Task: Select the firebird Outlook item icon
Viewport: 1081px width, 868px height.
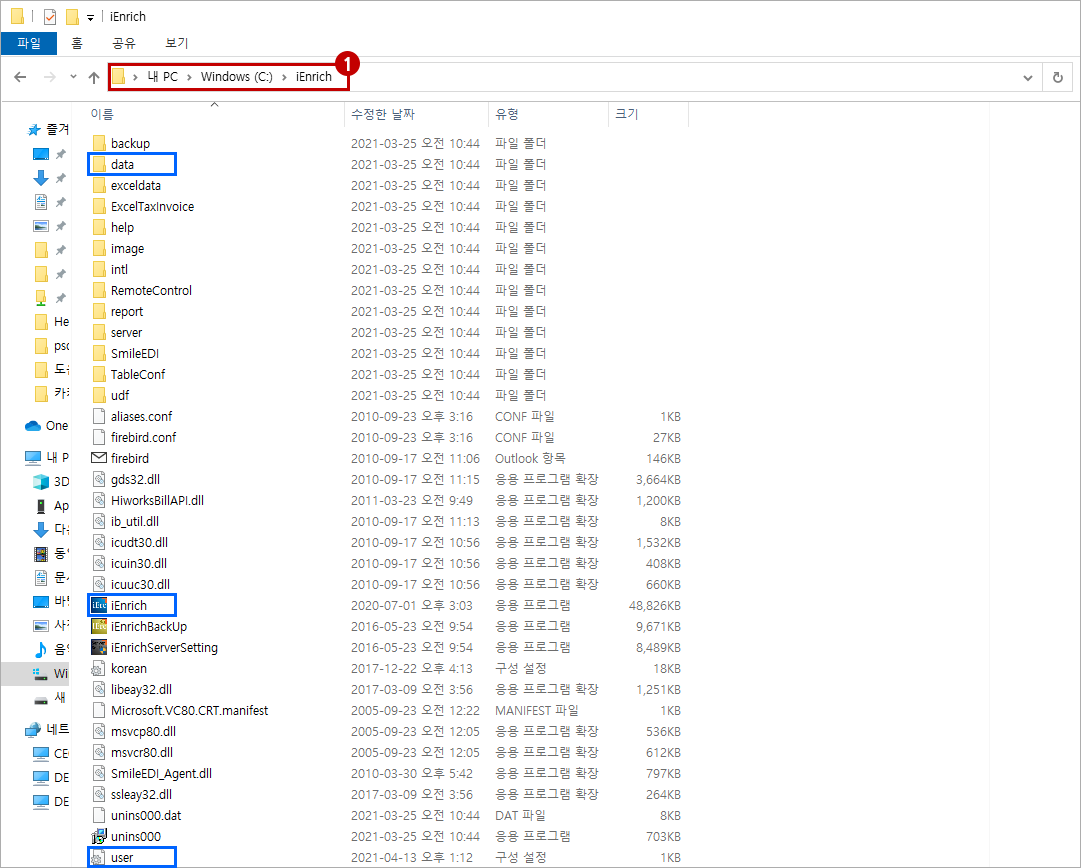Action: coord(99,458)
